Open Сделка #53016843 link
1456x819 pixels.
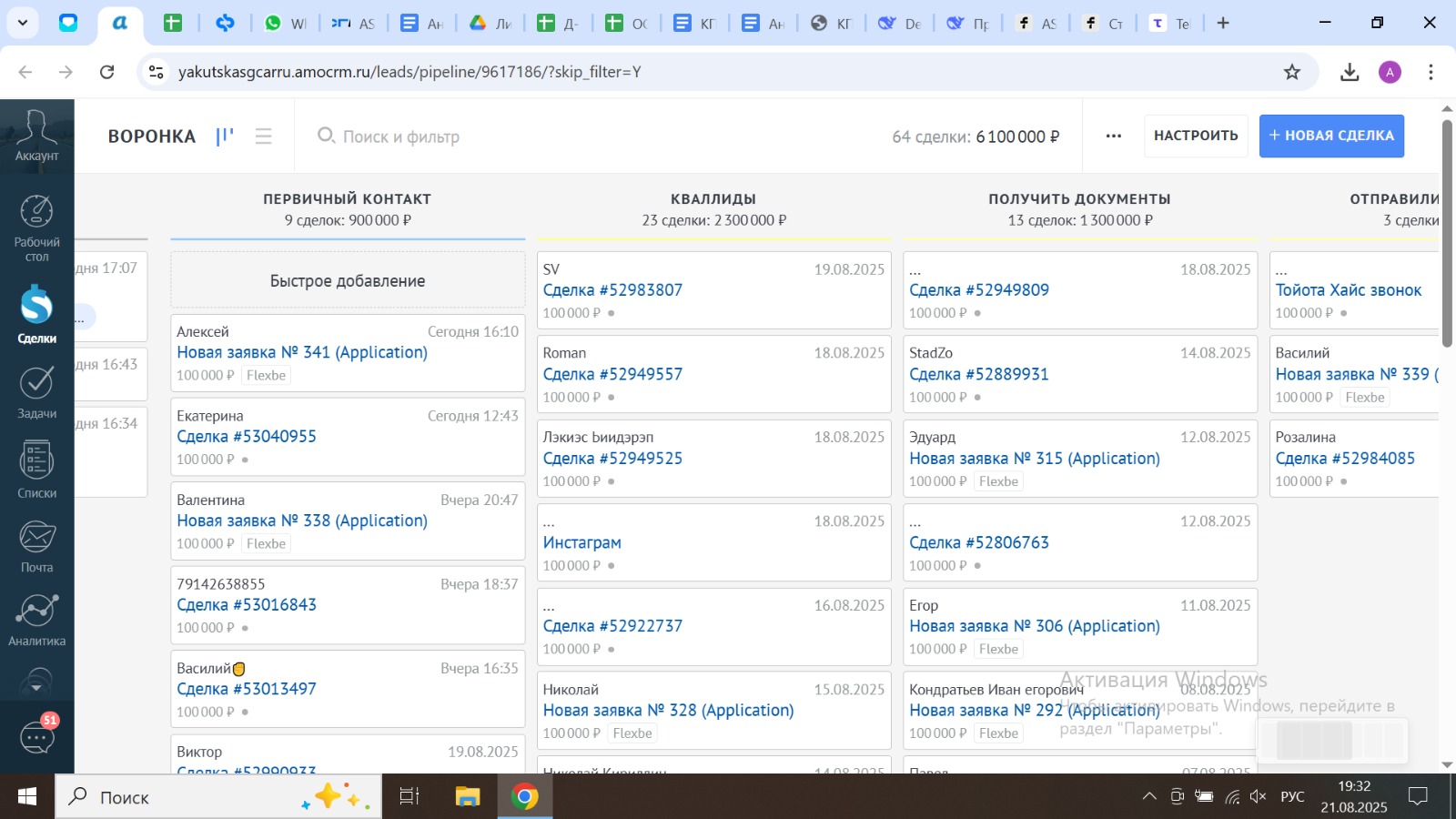coord(247,604)
